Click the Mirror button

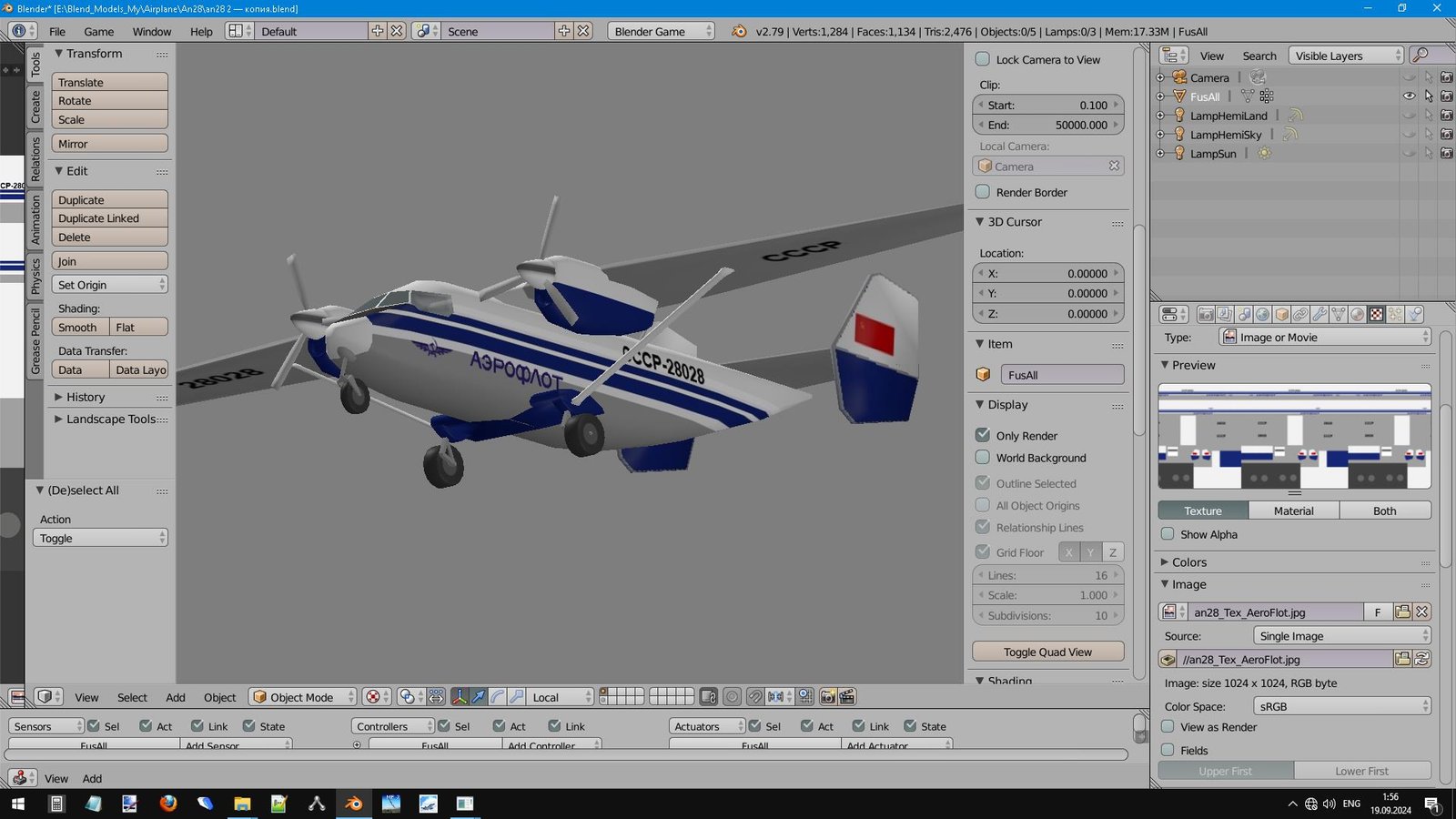tap(110, 144)
